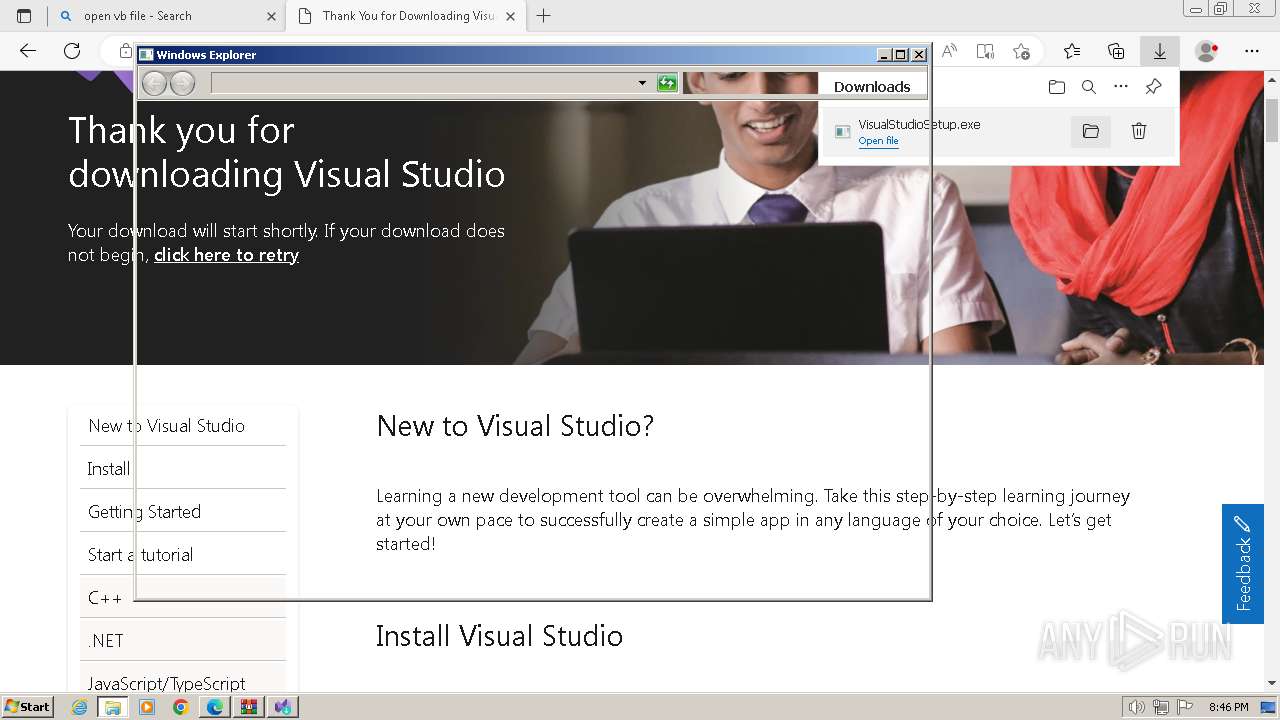Click the volume speaker tray icon
Screen dimensions: 1280x720
pos(1137,707)
